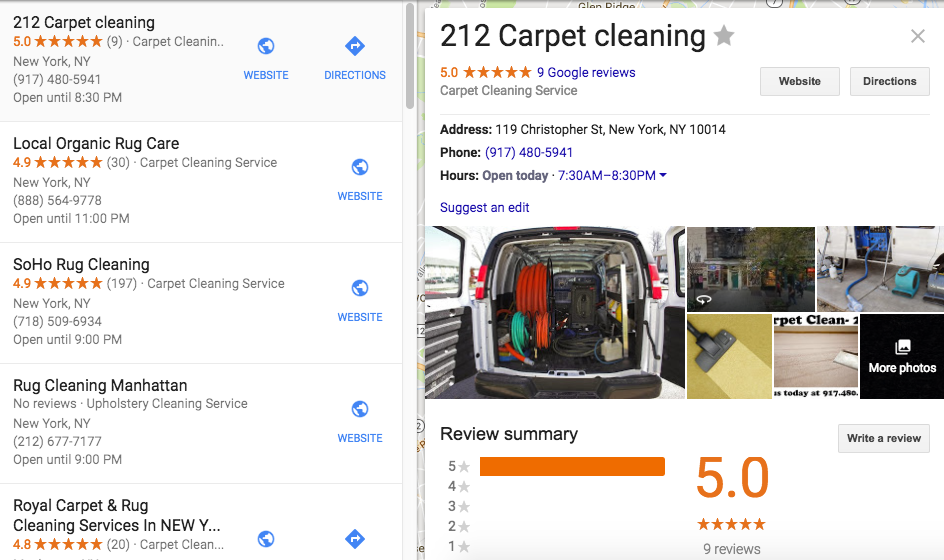Click the 4 star row label

click(459, 486)
